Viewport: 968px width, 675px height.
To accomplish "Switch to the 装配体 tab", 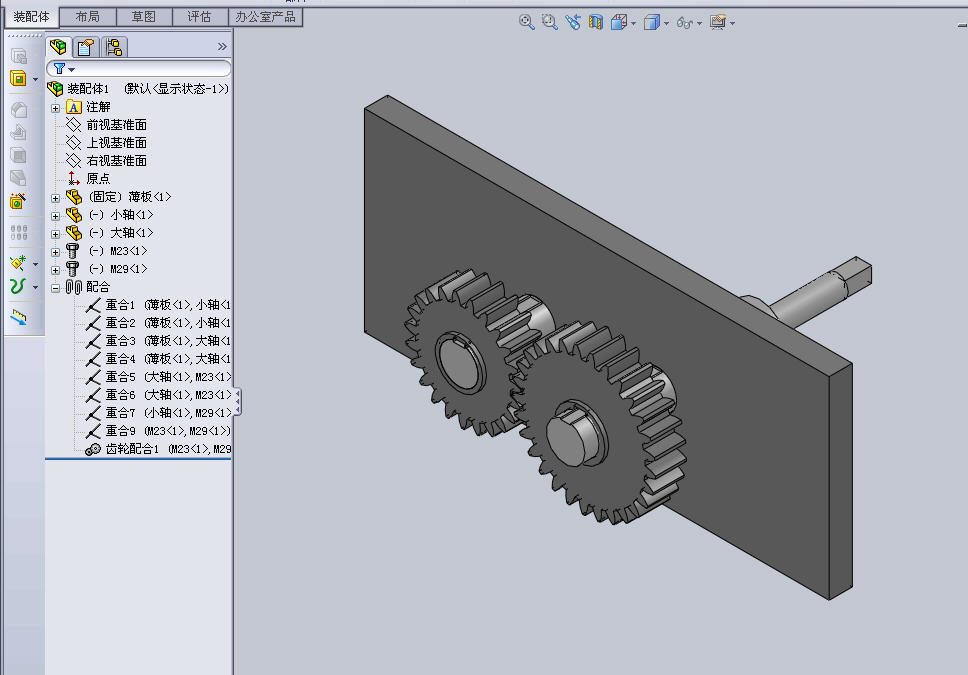I will point(31,17).
